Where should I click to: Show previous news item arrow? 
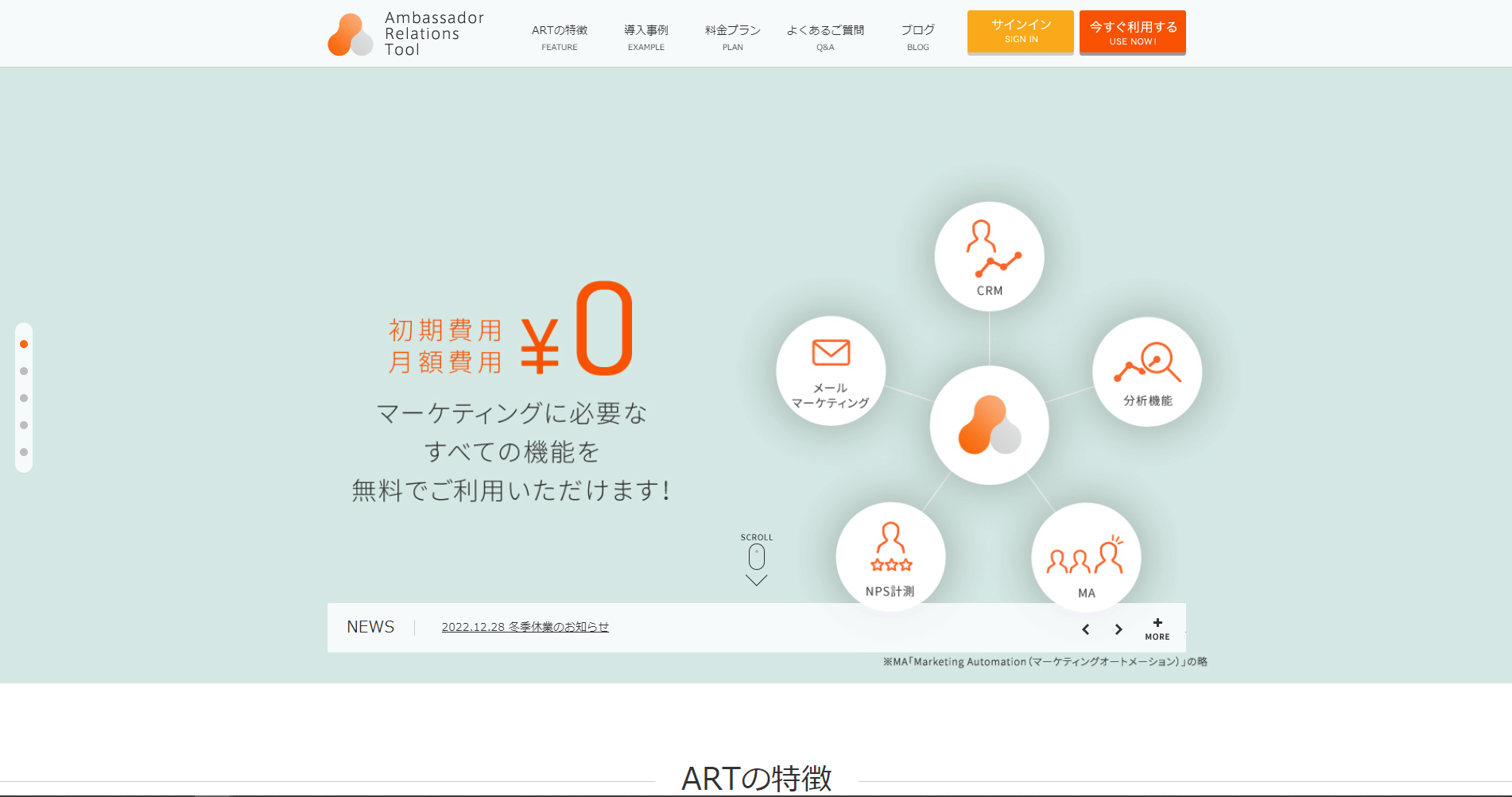[1086, 629]
